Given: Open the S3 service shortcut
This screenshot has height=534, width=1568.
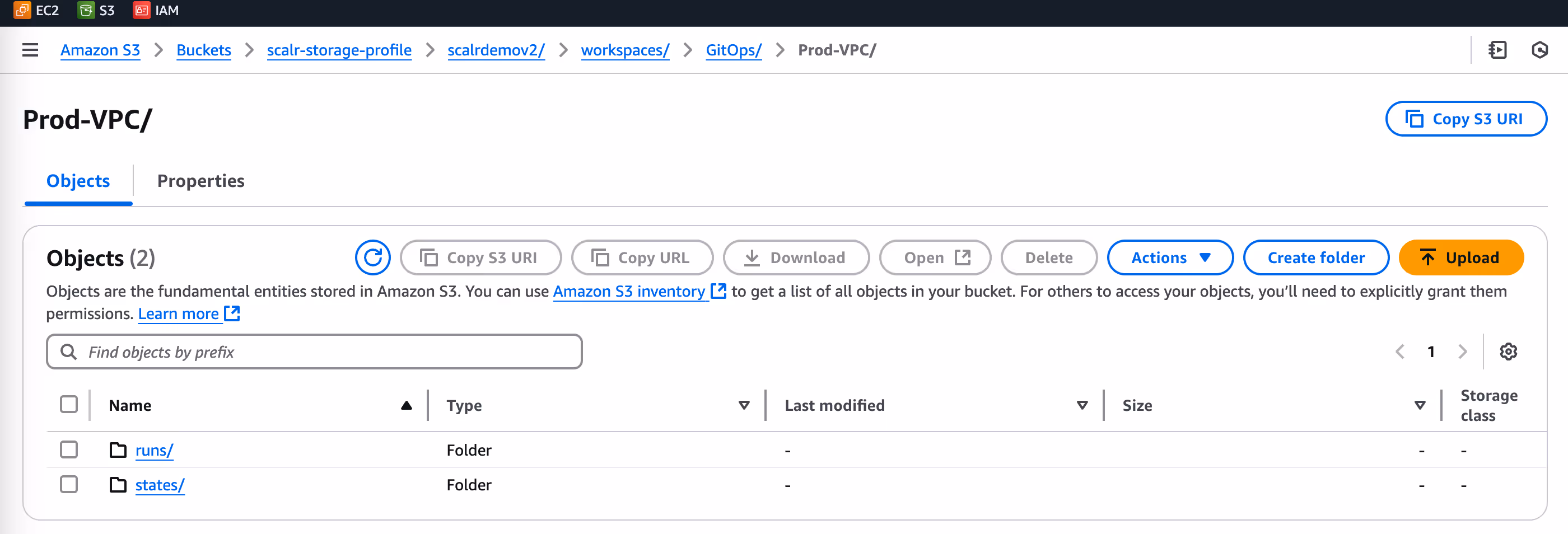Looking at the screenshot, I should tap(96, 10).
